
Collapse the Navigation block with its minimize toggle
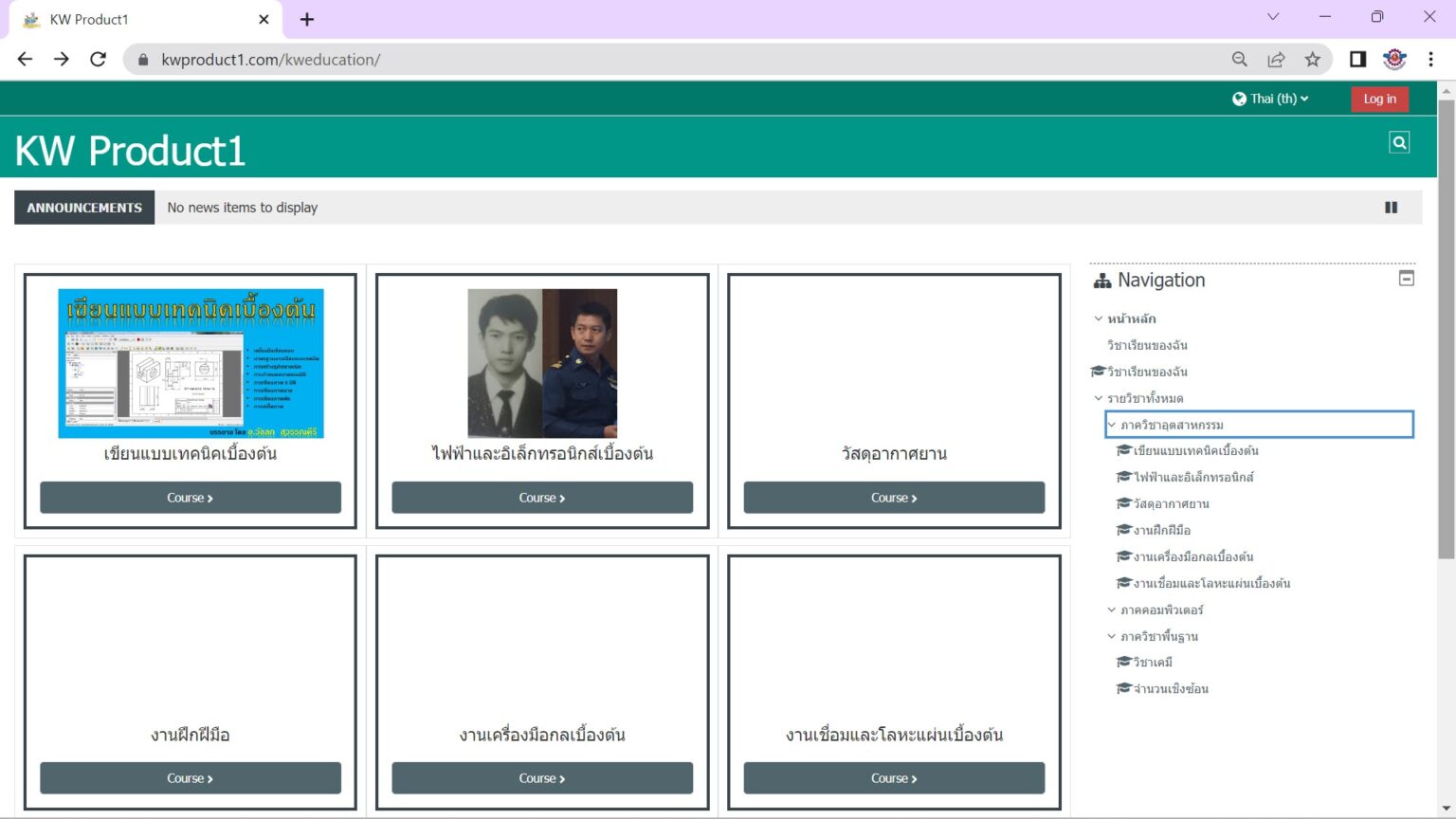pos(1407,277)
